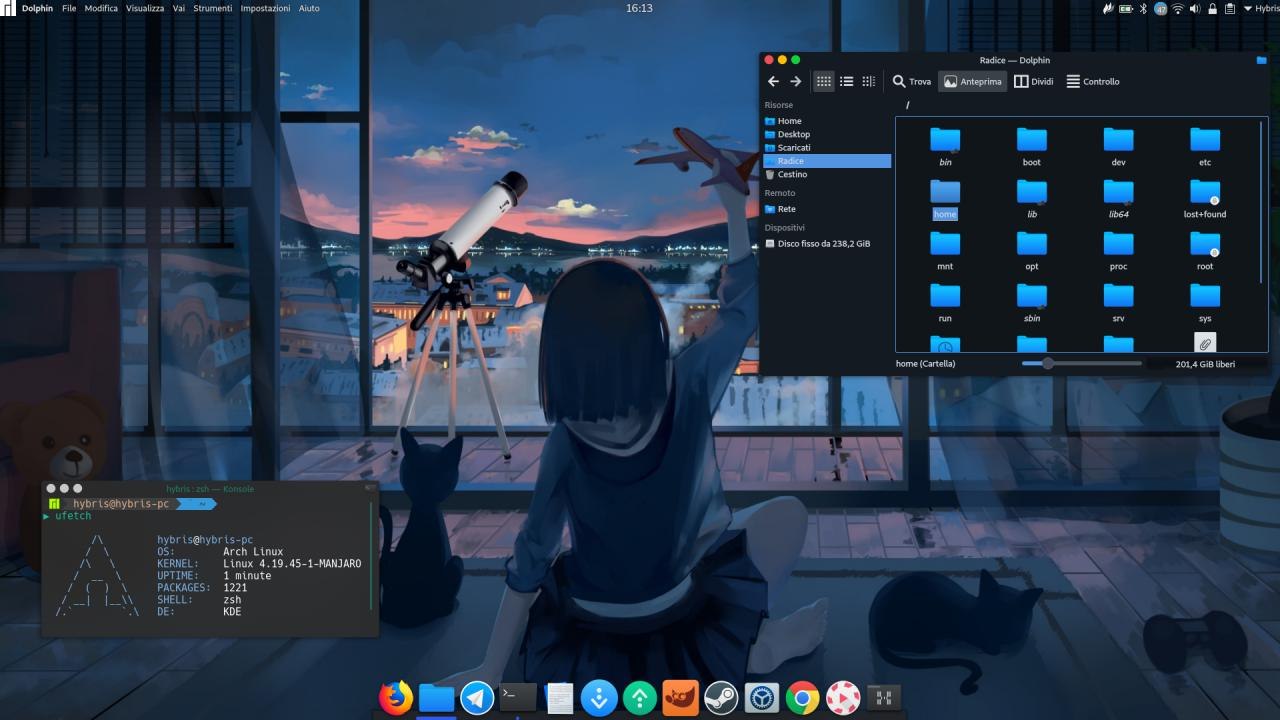Select the root folder icon

point(1205,244)
